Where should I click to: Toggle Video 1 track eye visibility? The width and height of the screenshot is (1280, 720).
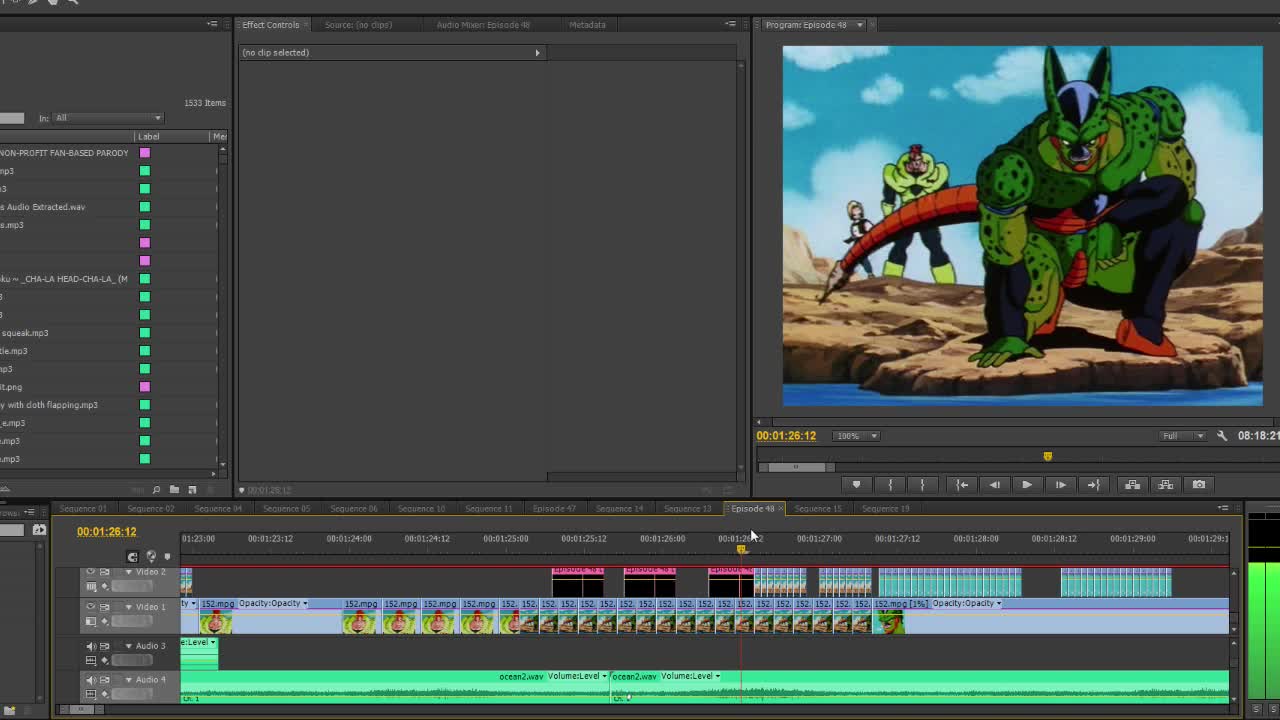[x=90, y=607]
